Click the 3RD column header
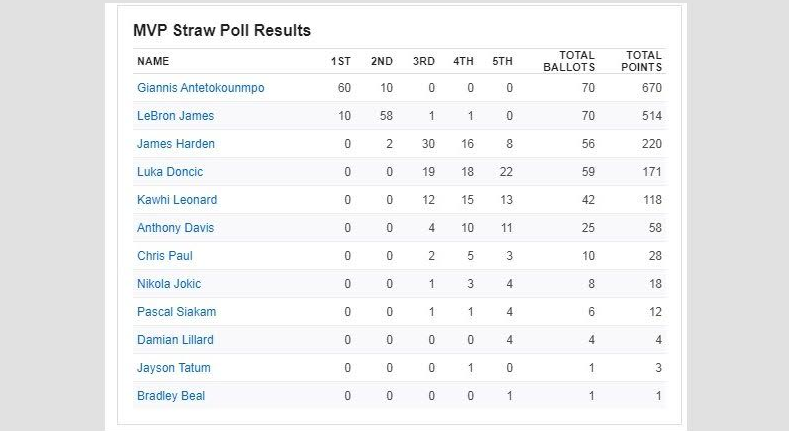This screenshot has height=431, width=789. pos(424,61)
